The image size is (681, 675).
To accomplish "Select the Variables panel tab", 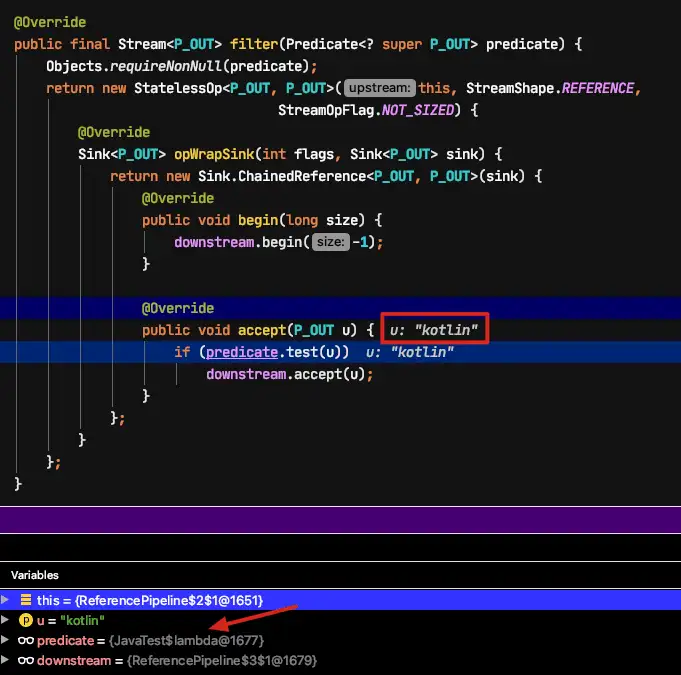I will tap(35, 575).
